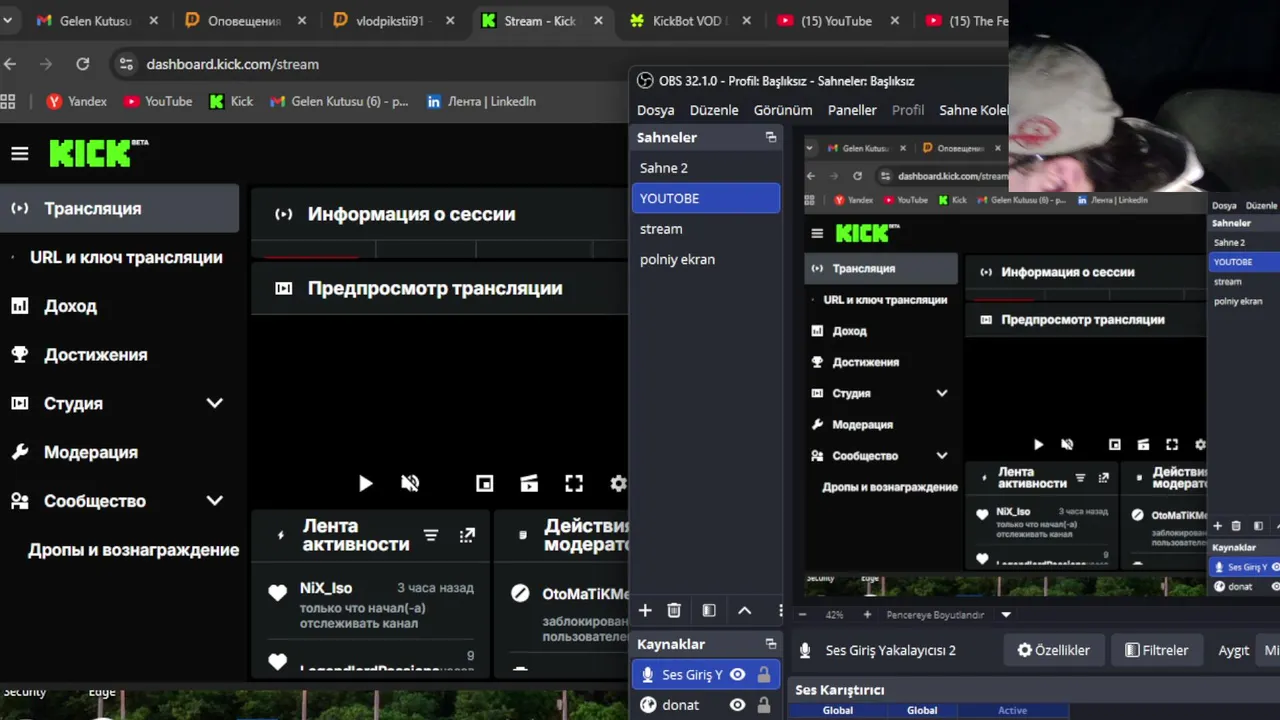Open the OBS Profil menu
This screenshot has width=1280, height=720.
point(908,110)
